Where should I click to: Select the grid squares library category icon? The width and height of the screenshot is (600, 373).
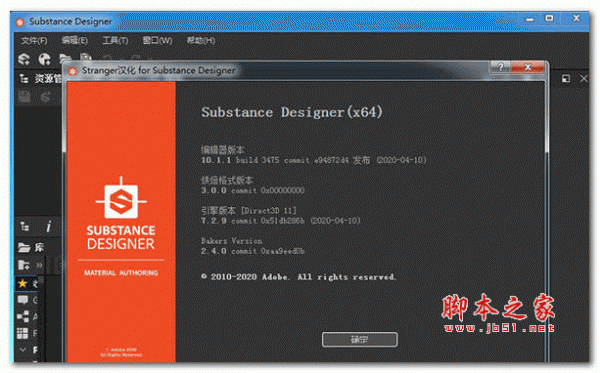click(x=23, y=333)
